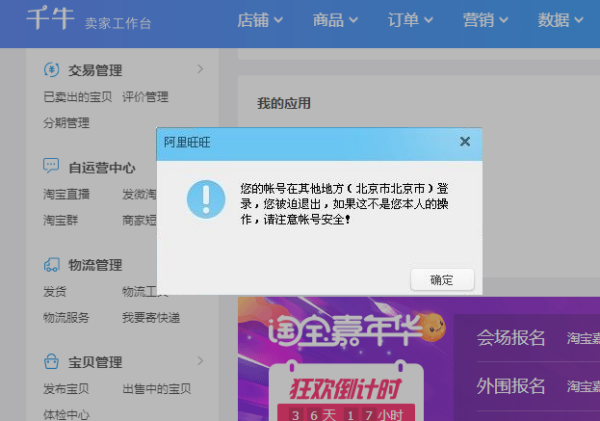Open 评价管理 link
The height and width of the screenshot is (421, 600).
click(145, 97)
